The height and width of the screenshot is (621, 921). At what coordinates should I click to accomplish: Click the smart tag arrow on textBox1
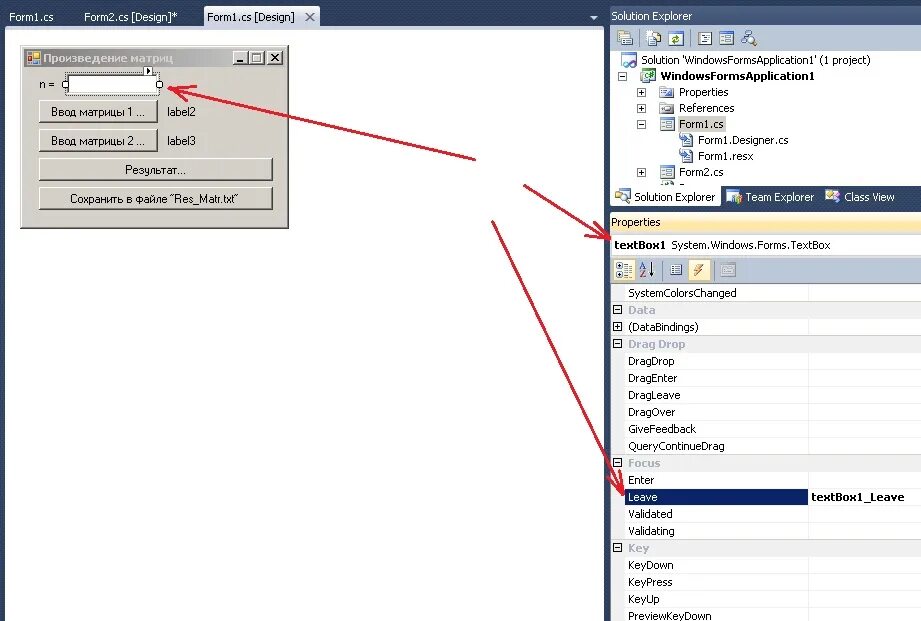[149, 71]
